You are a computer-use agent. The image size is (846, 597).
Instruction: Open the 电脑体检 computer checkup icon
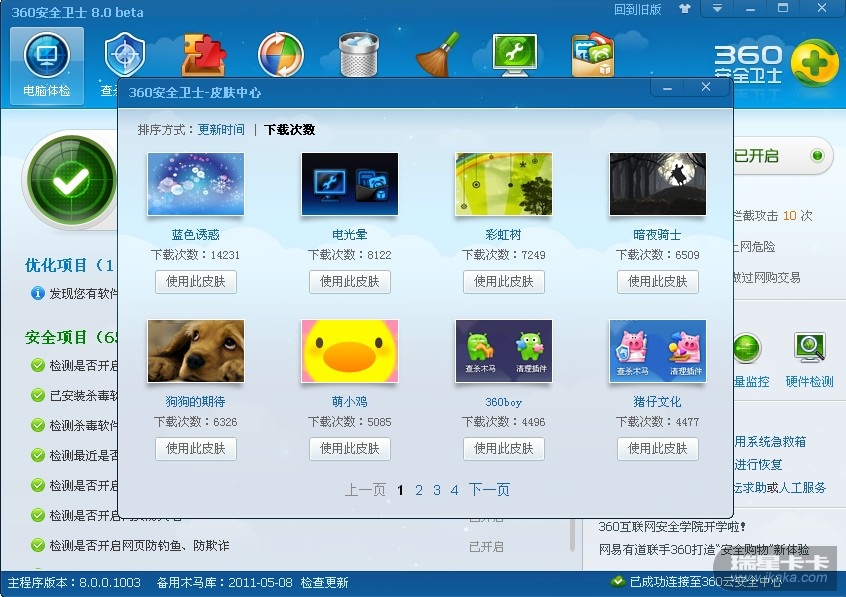46,65
